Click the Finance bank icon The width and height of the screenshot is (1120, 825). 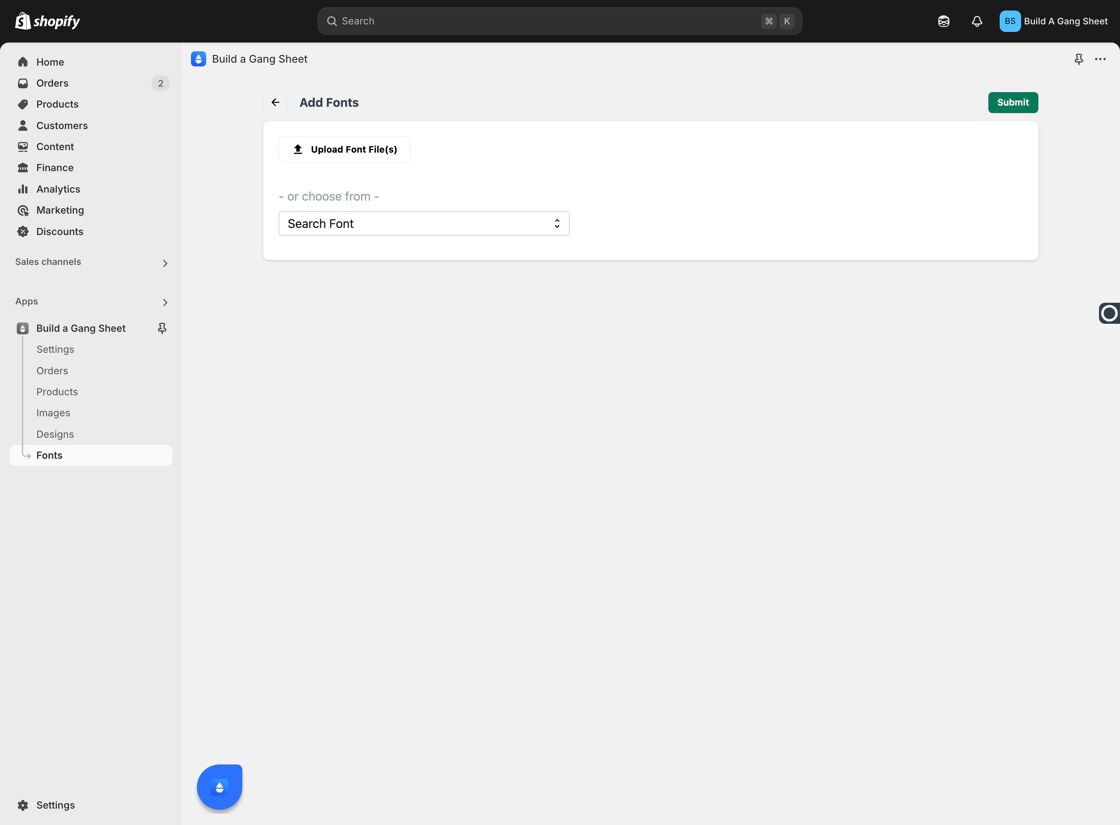point(23,168)
